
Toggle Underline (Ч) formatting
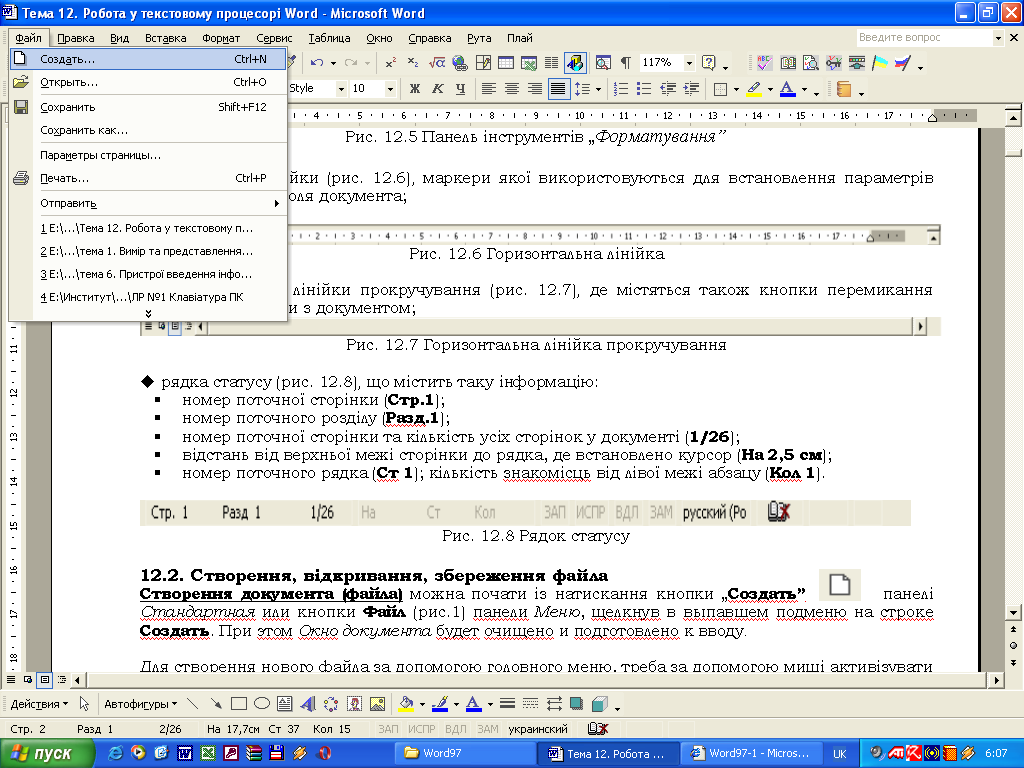pos(460,88)
